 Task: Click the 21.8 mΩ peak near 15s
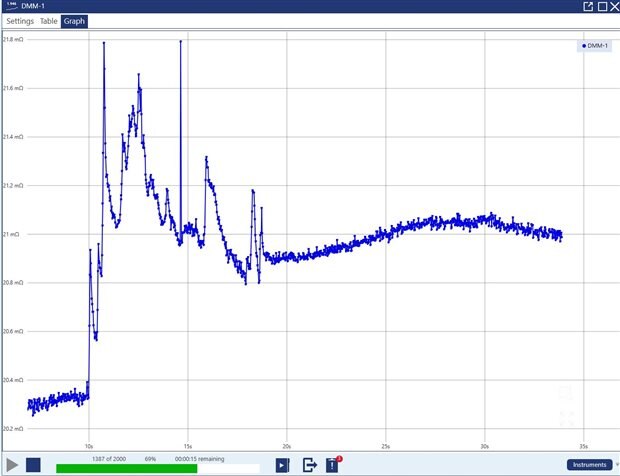pyautogui.click(x=180, y=42)
